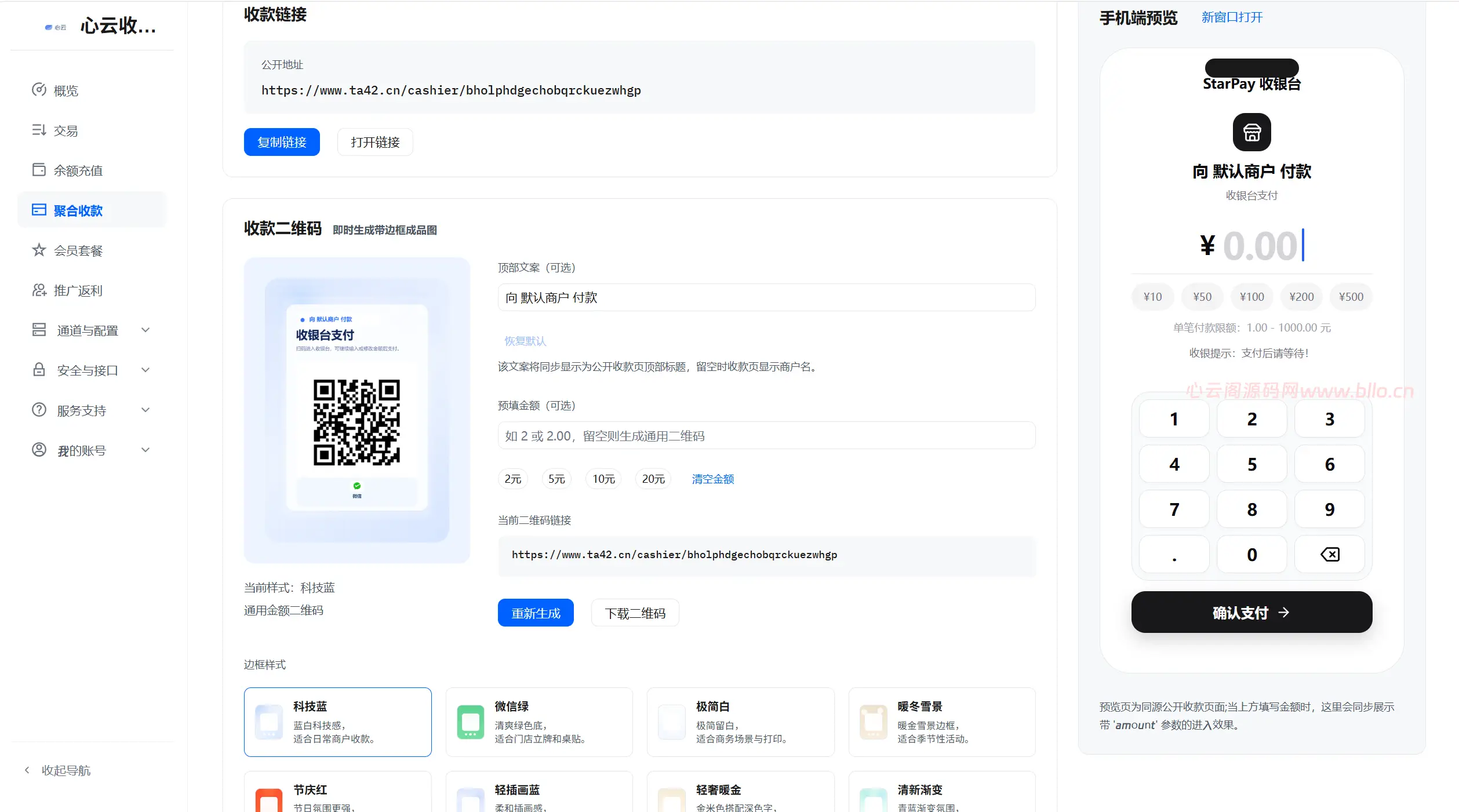Click the 微信绿 green style icon
Screen dimensions: 1459x812
[x=470, y=722]
